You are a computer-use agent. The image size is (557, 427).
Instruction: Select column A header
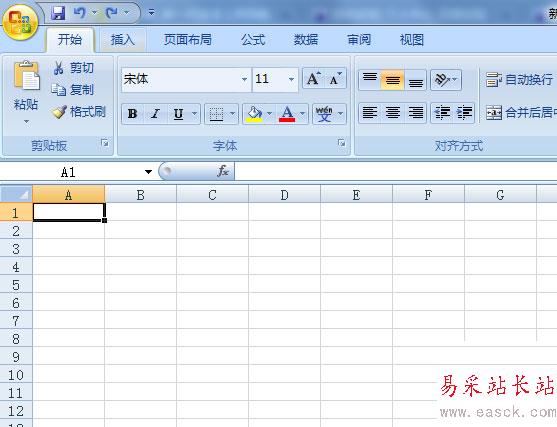point(69,195)
